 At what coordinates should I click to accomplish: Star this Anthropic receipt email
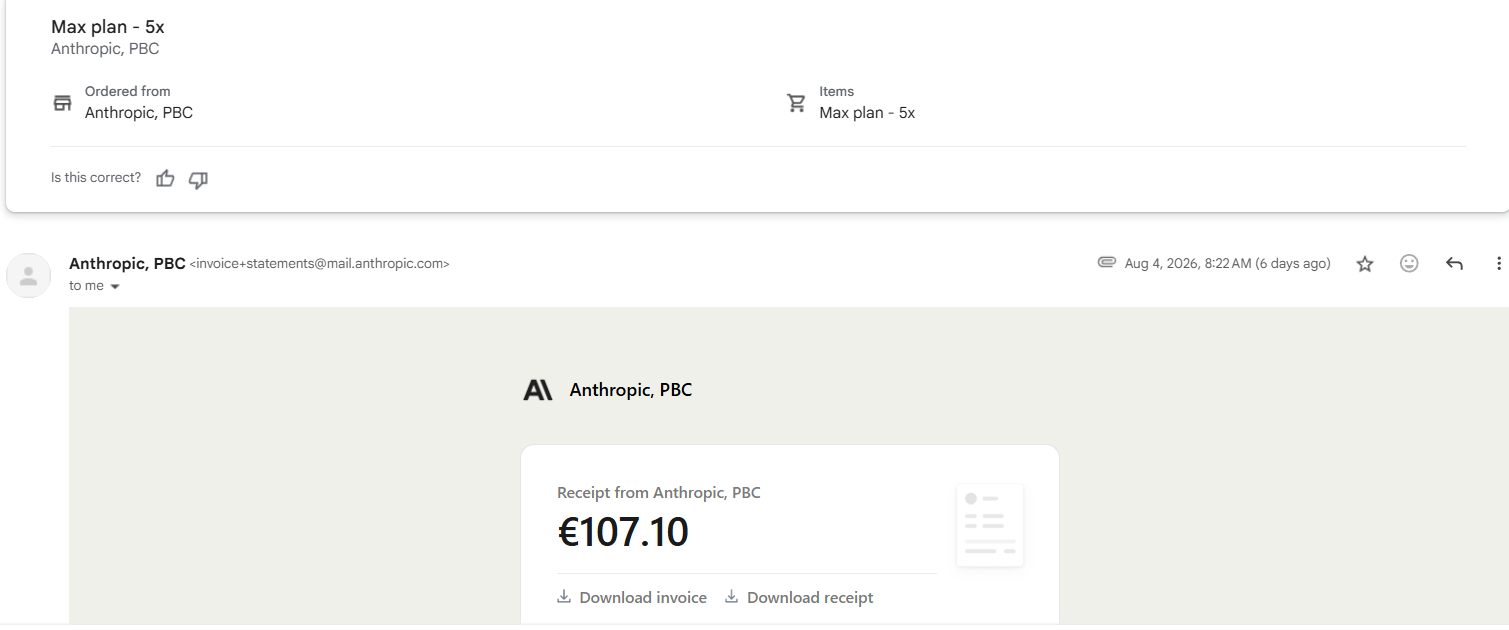(x=1364, y=264)
